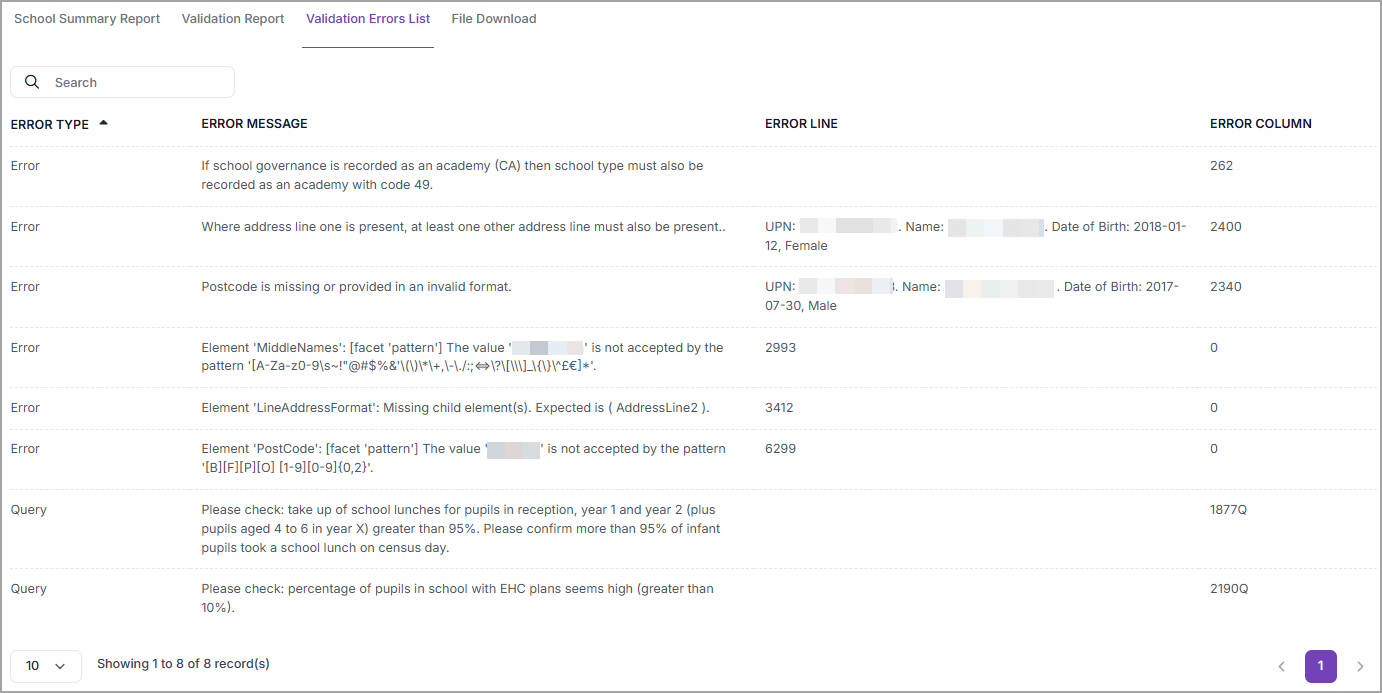Select the academy governance error row
The width and height of the screenshot is (1382, 693).
tap(691, 176)
